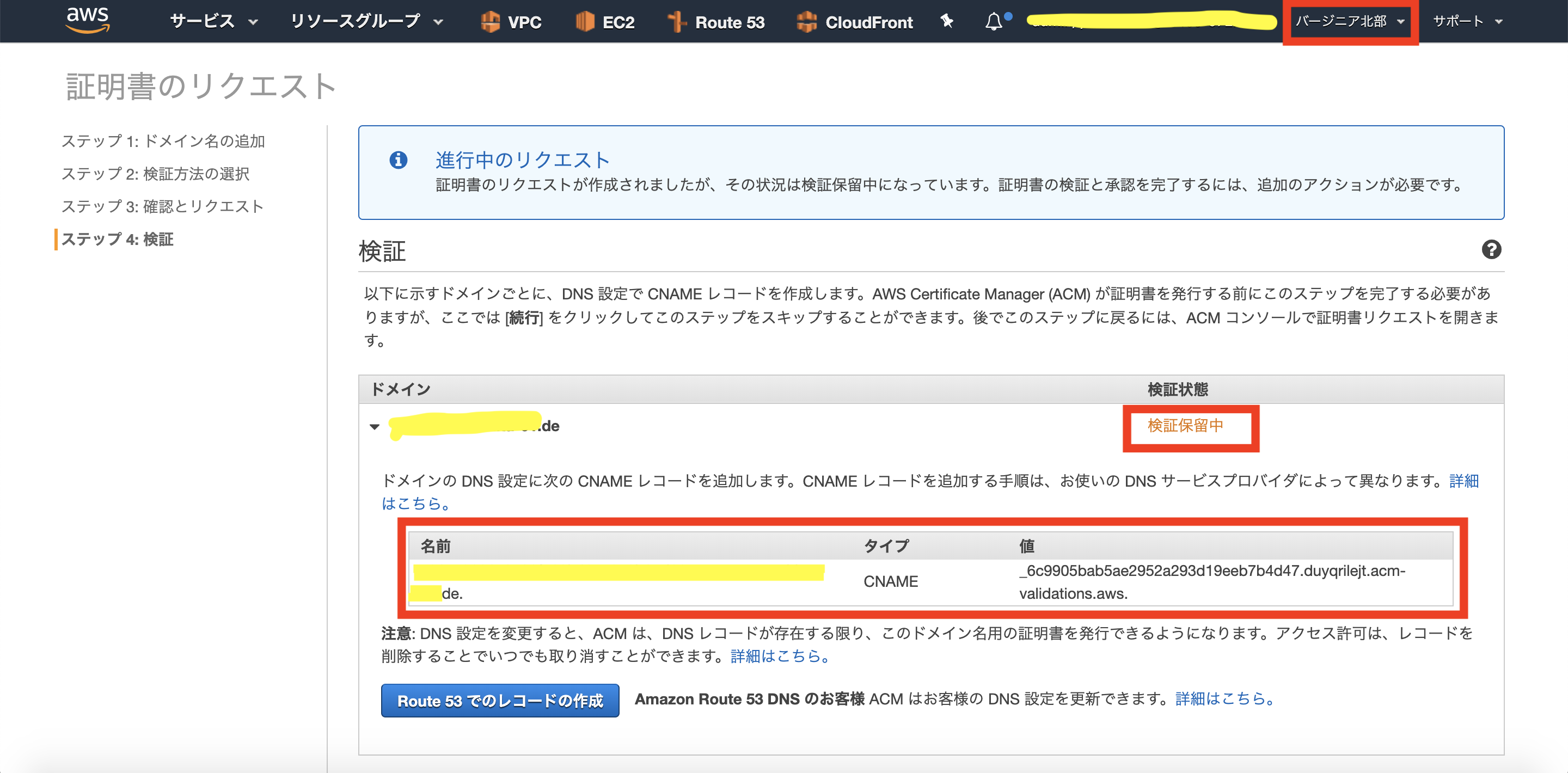Select ステップ 1: ドメイン名の追加
The width and height of the screenshot is (1568, 773).
[x=163, y=141]
